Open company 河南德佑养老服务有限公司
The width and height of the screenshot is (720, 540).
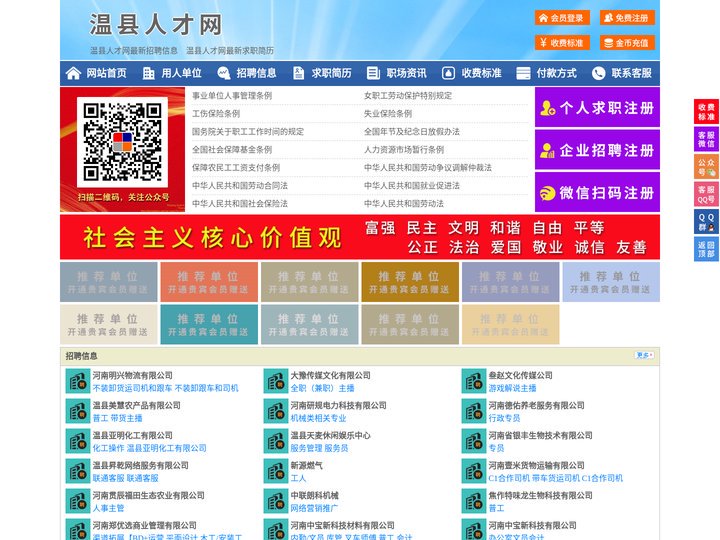pos(536,405)
